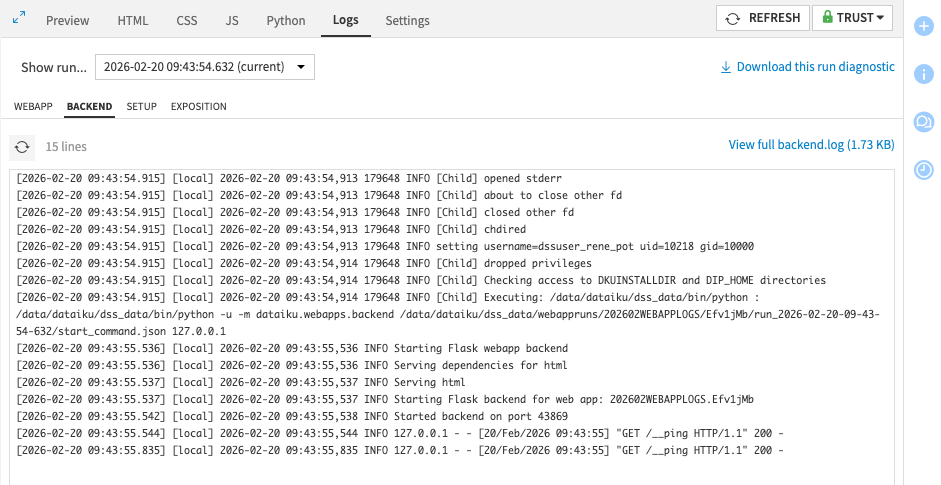Screen dimensions: 941x485
Task: Show the WEBAPP log sub-tab
Action: pos(33,106)
